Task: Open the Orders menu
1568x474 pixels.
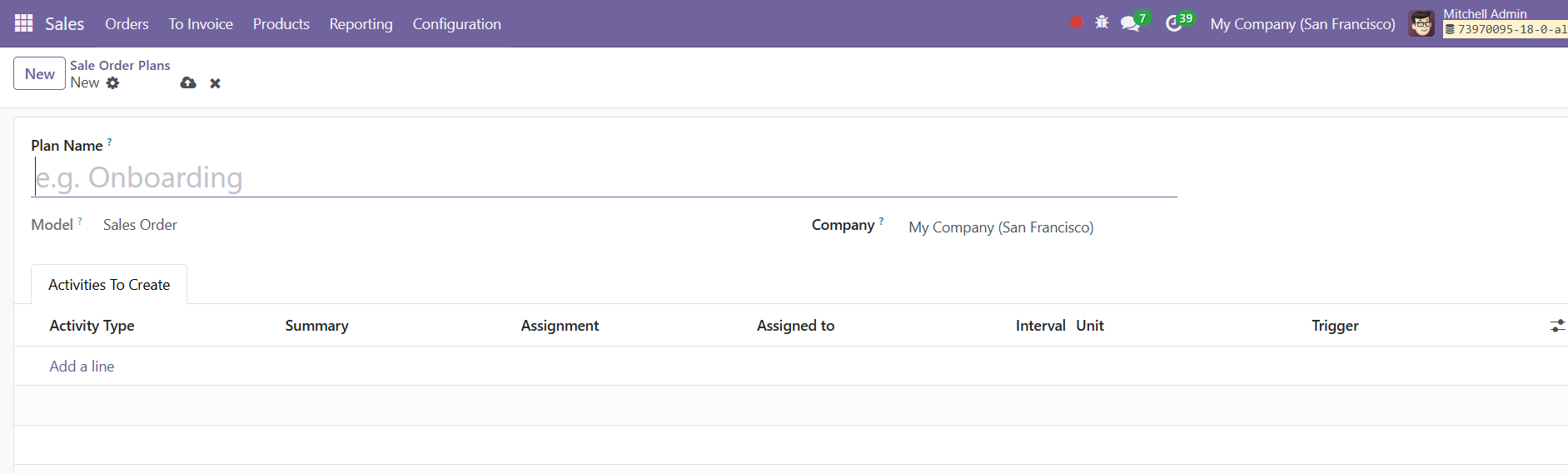Action: click(127, 24)
